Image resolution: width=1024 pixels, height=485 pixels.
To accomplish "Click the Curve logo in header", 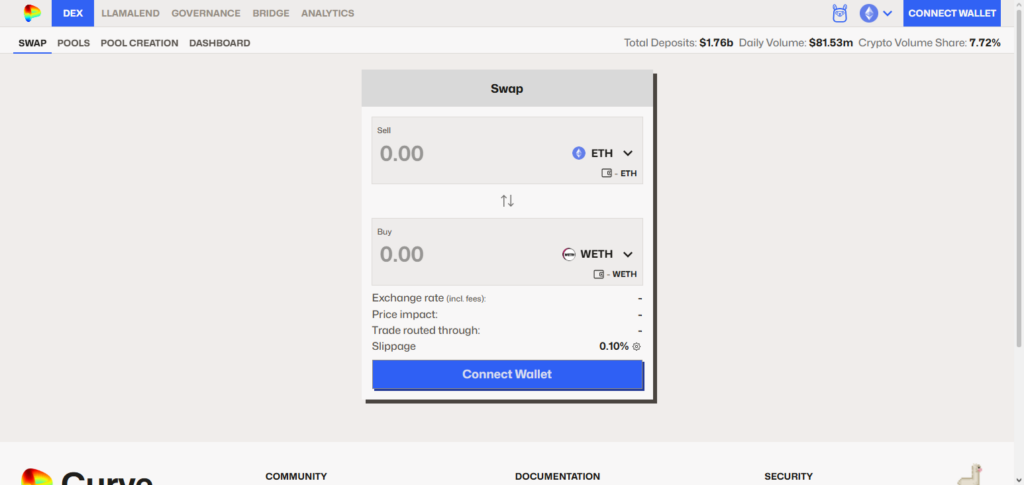I will [x=33, y=13].
